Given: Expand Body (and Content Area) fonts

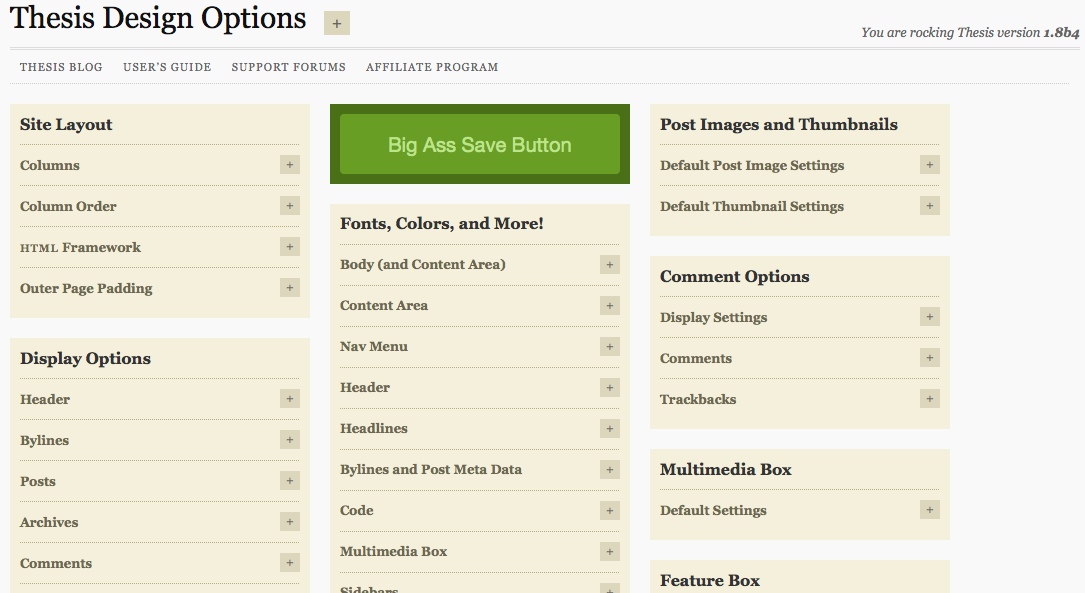Looking at the screenshot, I should [610, 264].
